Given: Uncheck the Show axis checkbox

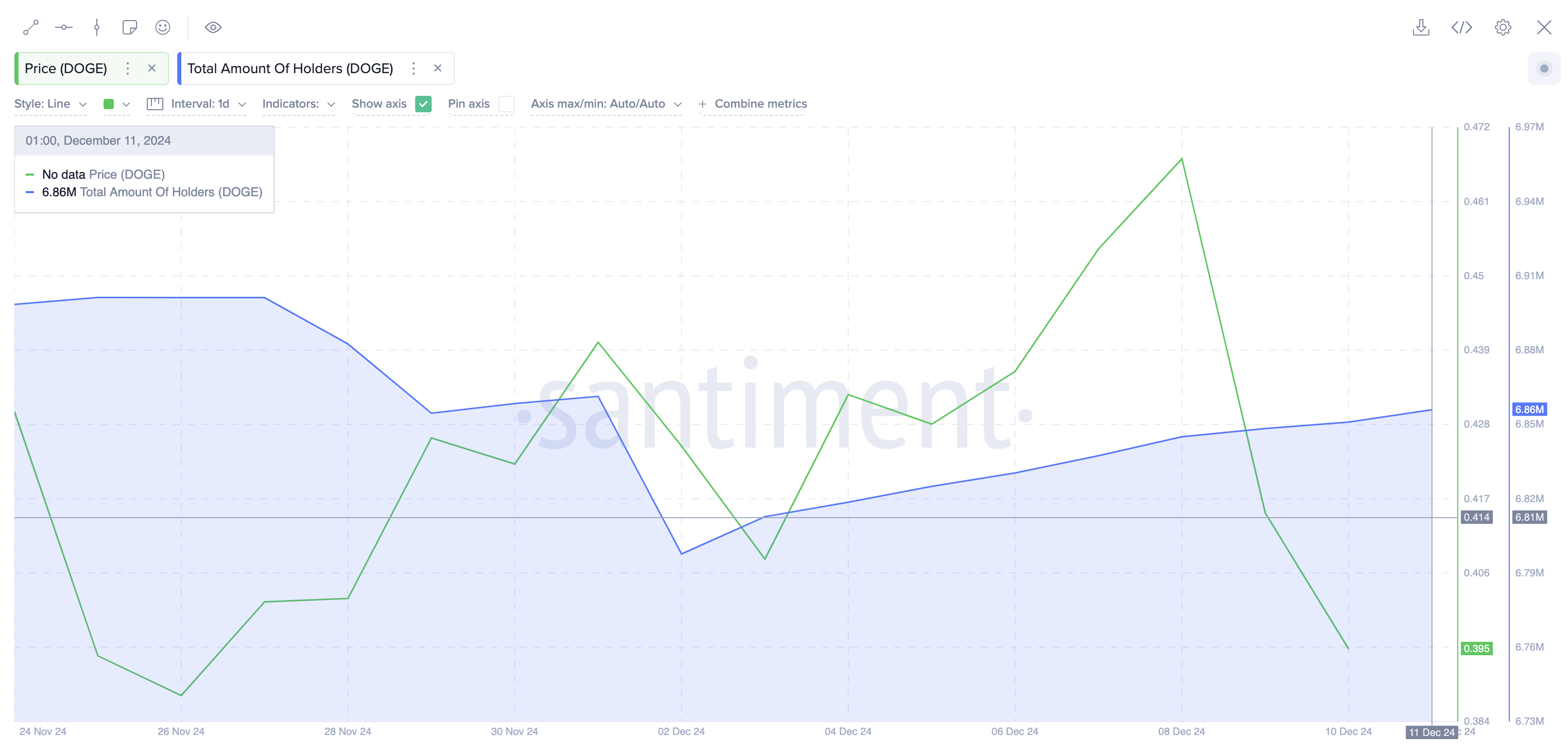Looking at the screenshot, I should tap(423, 104).
